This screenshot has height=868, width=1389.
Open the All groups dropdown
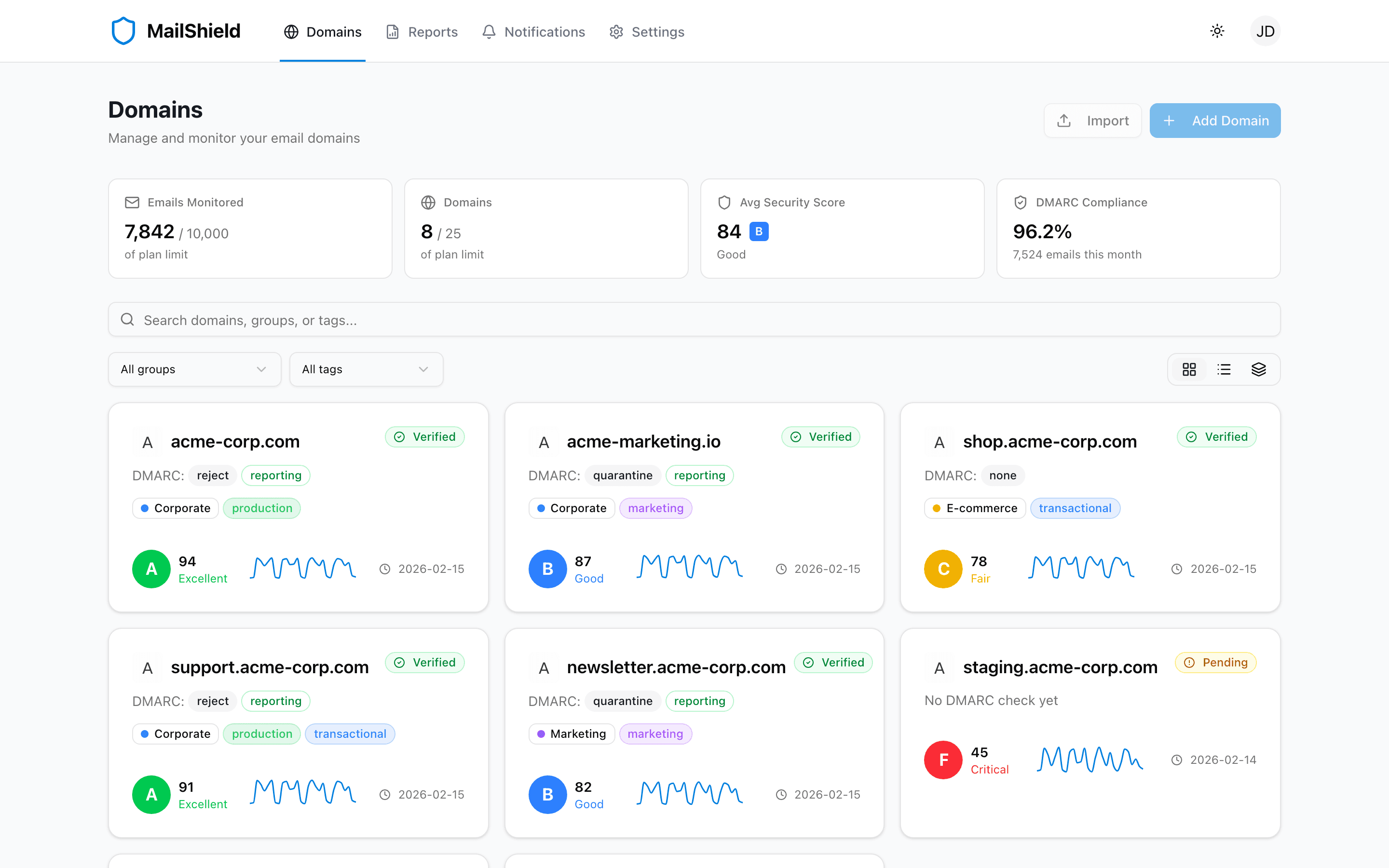194,369
